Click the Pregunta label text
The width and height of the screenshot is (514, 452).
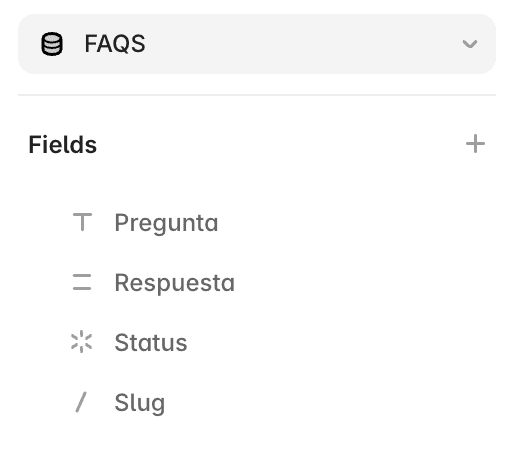(166, 223)
